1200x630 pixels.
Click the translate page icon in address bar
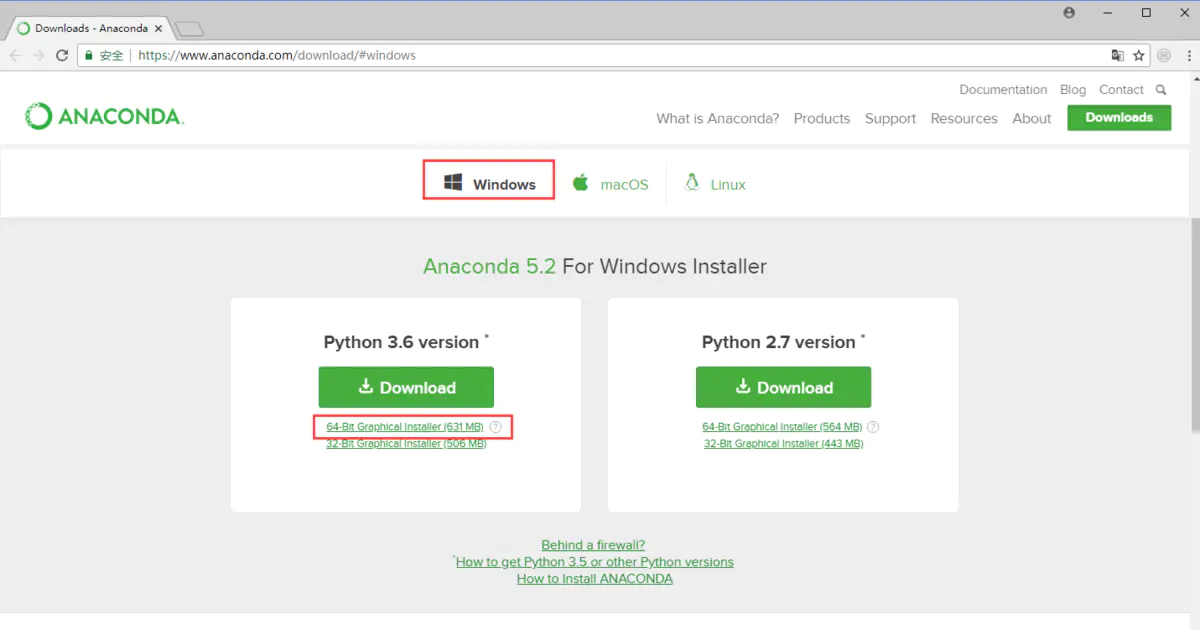[x=1118, y=55]
